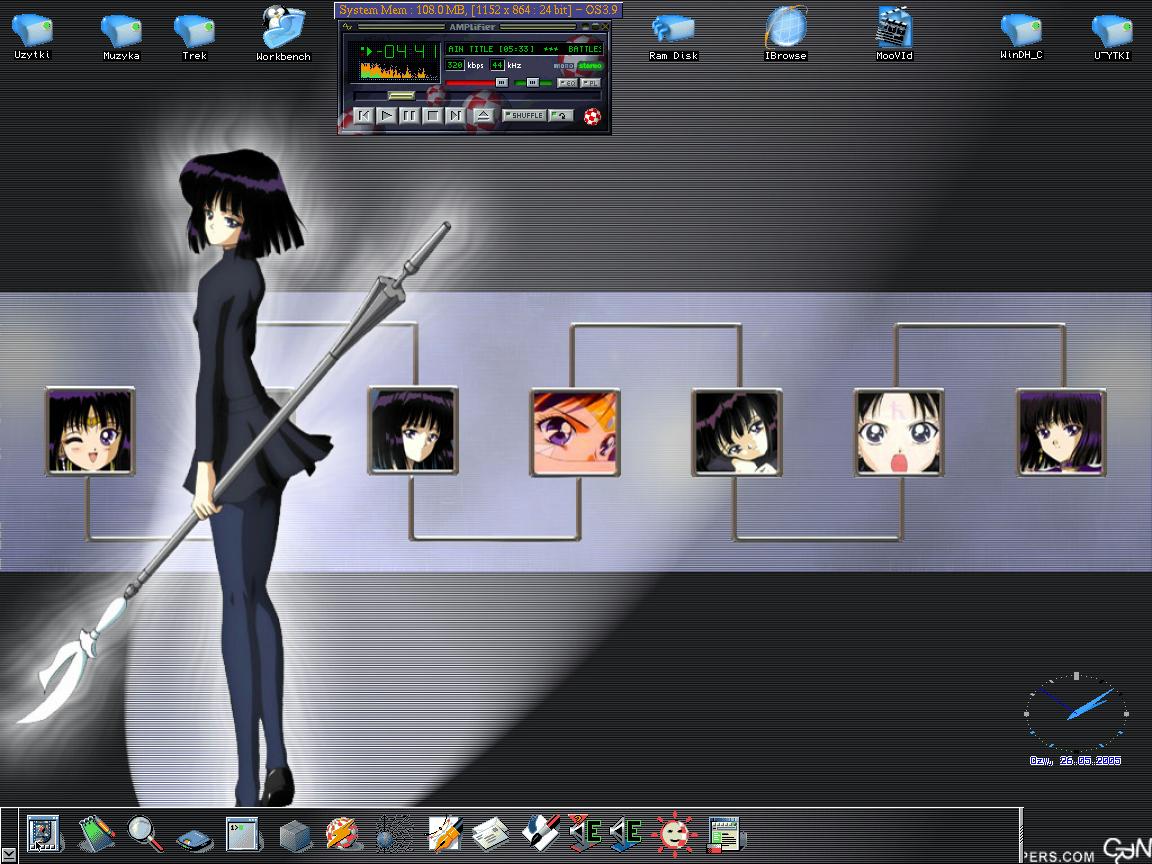Screen dimensions: 1152x864
Task: Click the stereo indicator in AMPlifier
Action: 590,66
